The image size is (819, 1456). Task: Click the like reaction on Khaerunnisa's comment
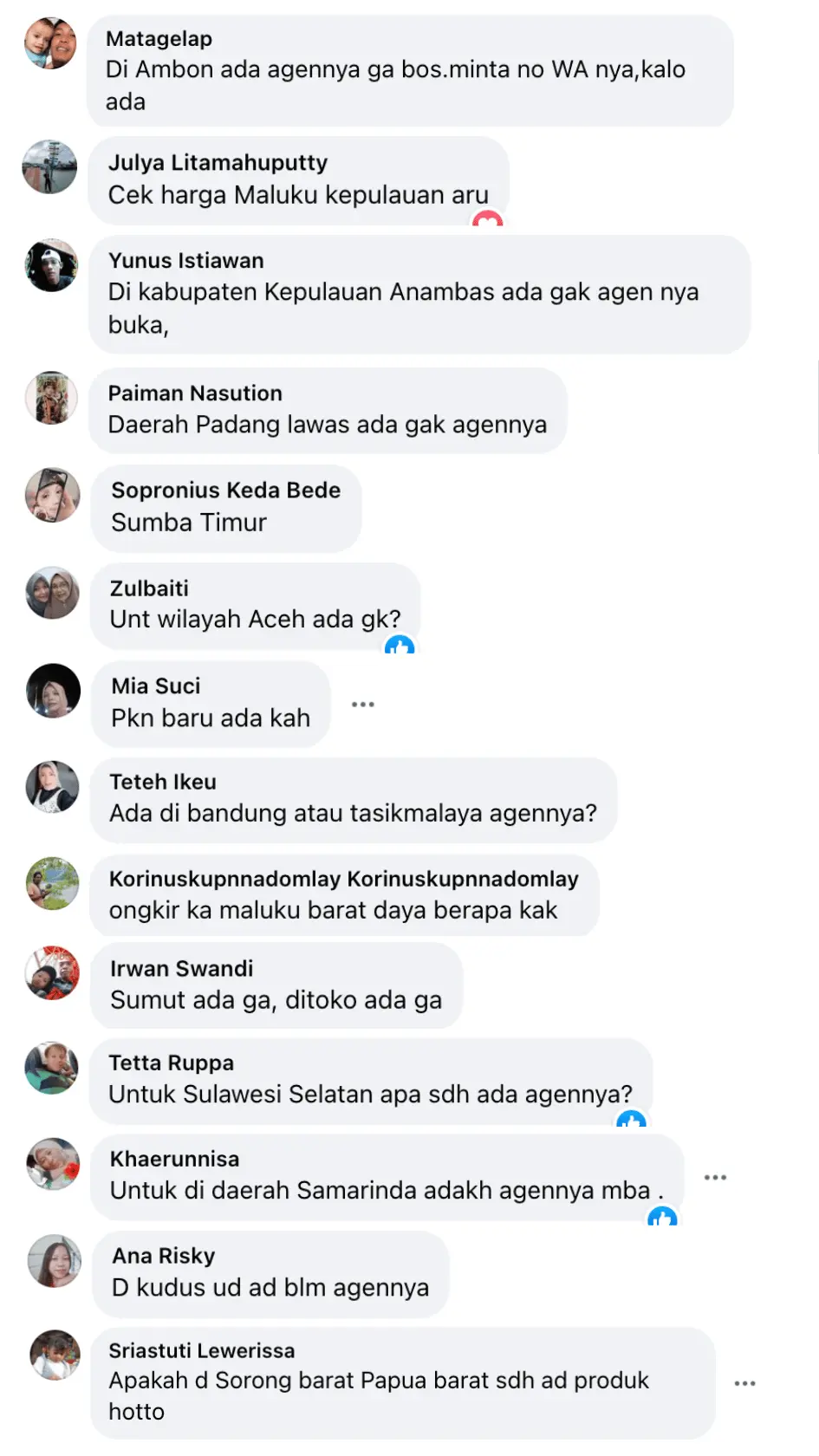tap(662, 1216)
